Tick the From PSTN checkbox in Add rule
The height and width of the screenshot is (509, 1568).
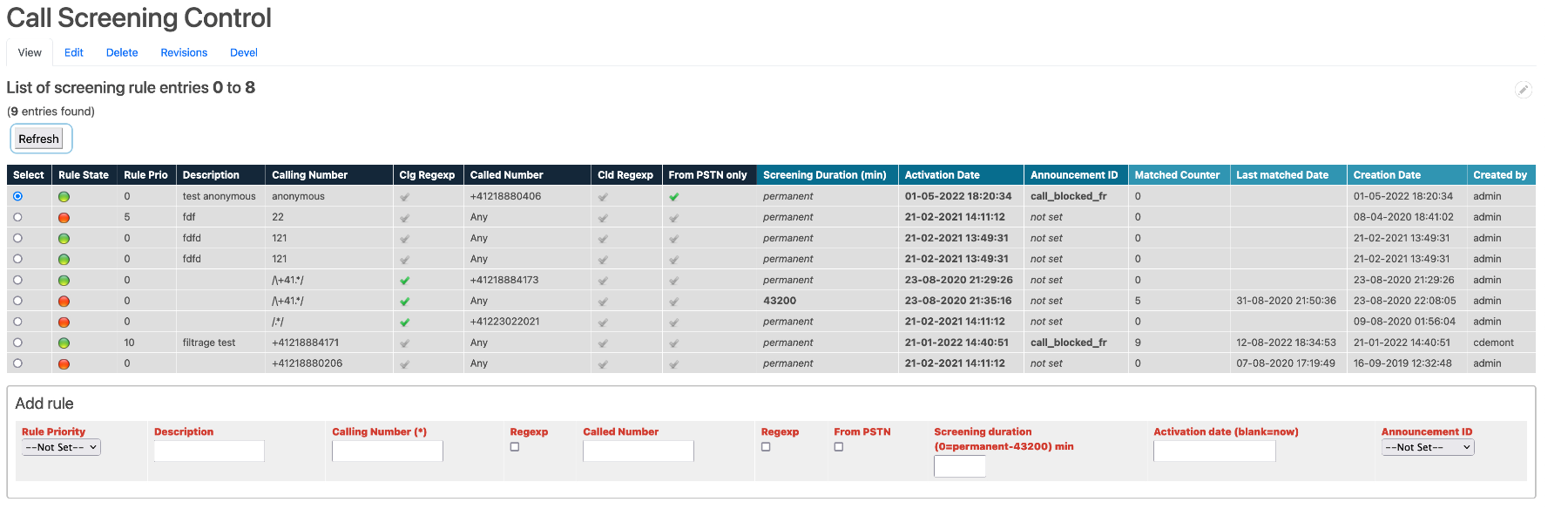coord(839,447)
